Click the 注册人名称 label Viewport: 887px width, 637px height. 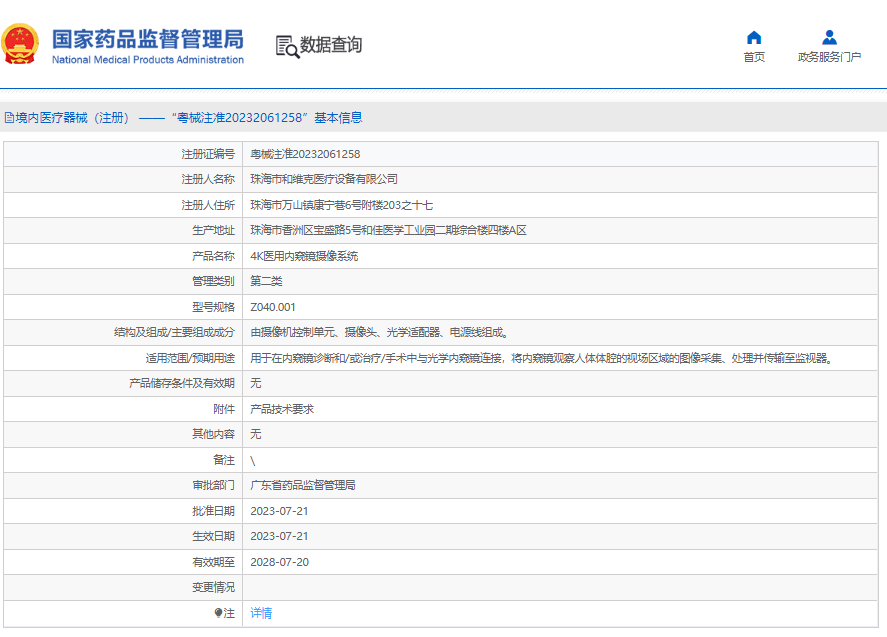tap(208, 179)
